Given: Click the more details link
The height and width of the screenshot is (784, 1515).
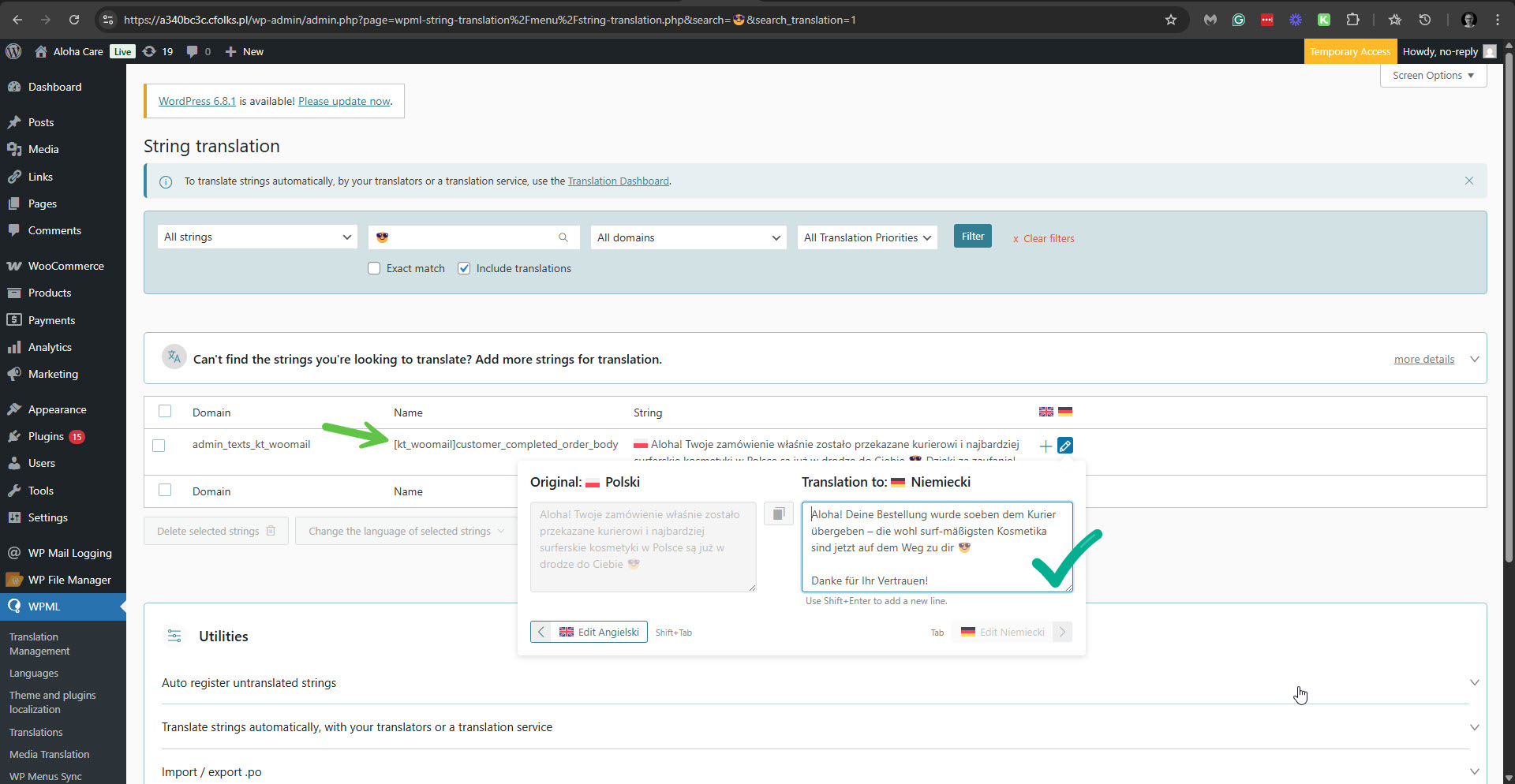Looking at the screenshot, I should (x=1423, y=359).
